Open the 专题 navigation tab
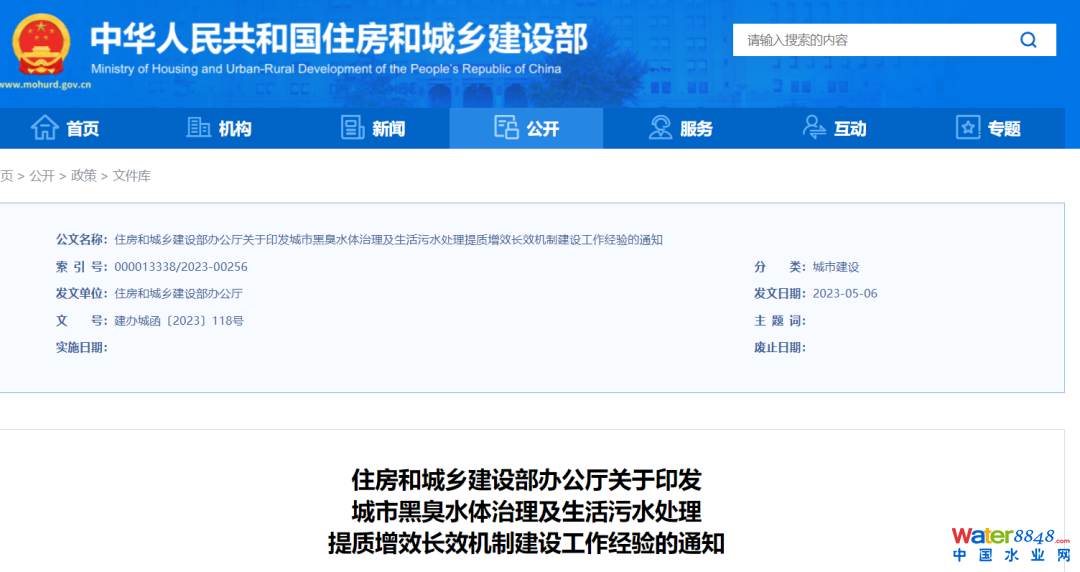This screenshot has height=572, width=1080. point(1003,129)
